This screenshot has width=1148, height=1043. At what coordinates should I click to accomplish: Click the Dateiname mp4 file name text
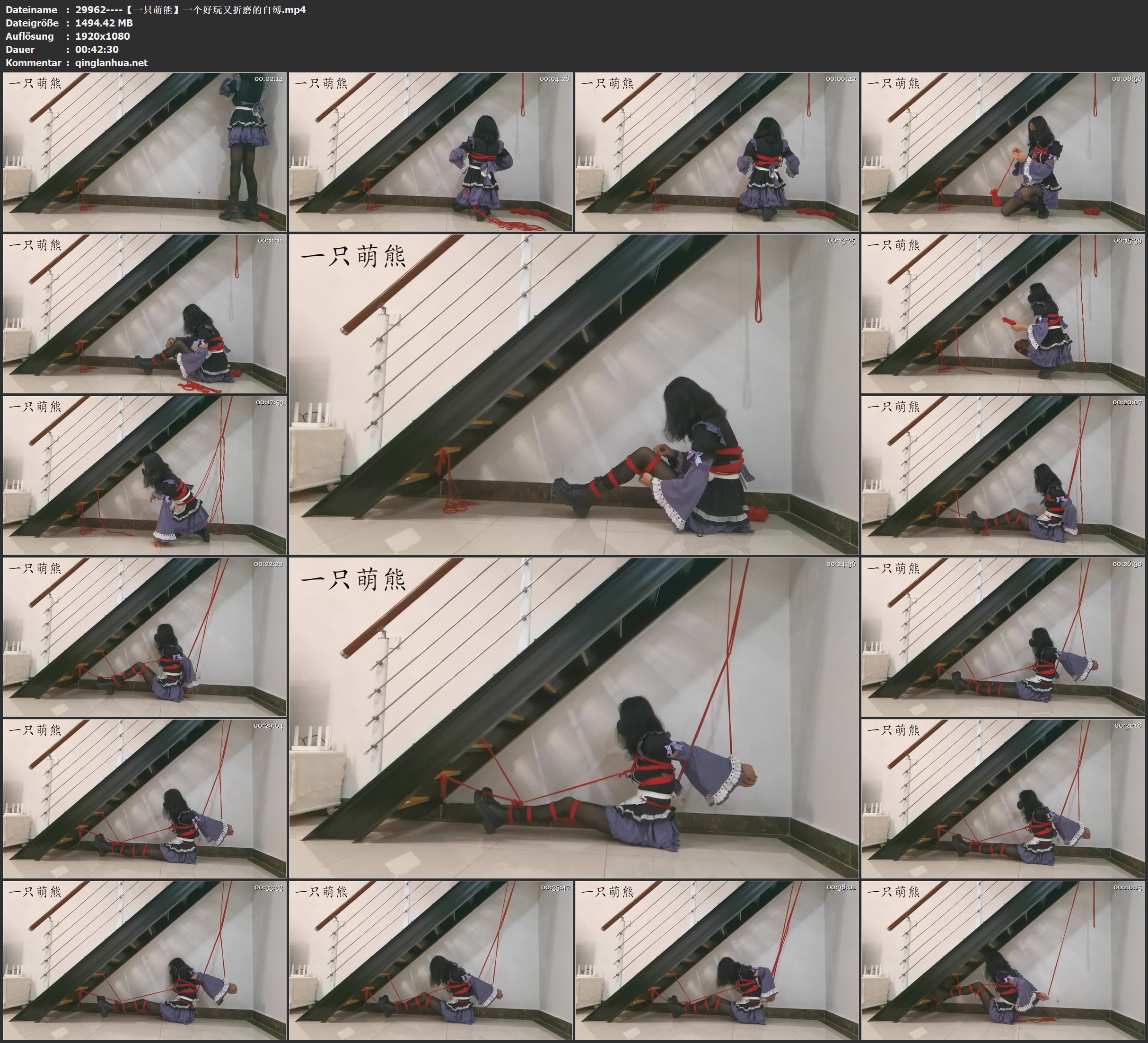pyautogui.click(x=191, y=9)
